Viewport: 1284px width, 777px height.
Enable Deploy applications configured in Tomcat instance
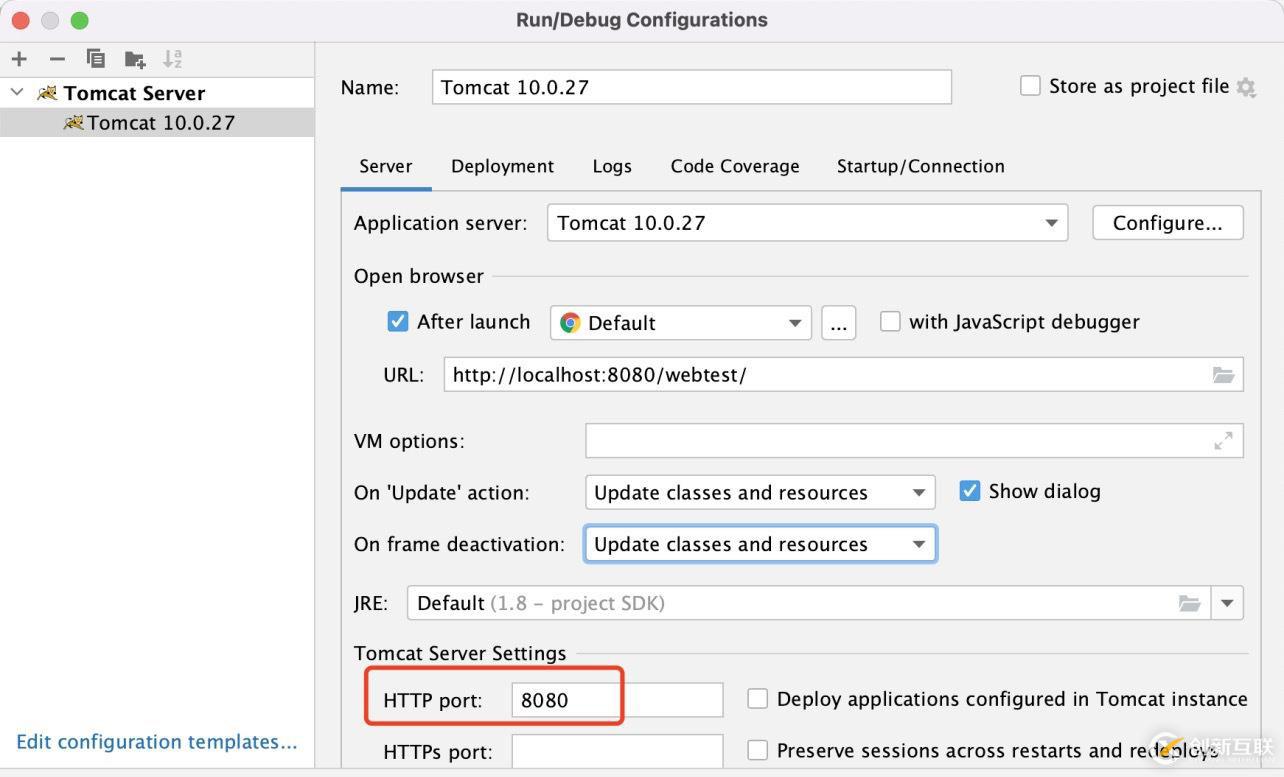click(x=758, y=699)
